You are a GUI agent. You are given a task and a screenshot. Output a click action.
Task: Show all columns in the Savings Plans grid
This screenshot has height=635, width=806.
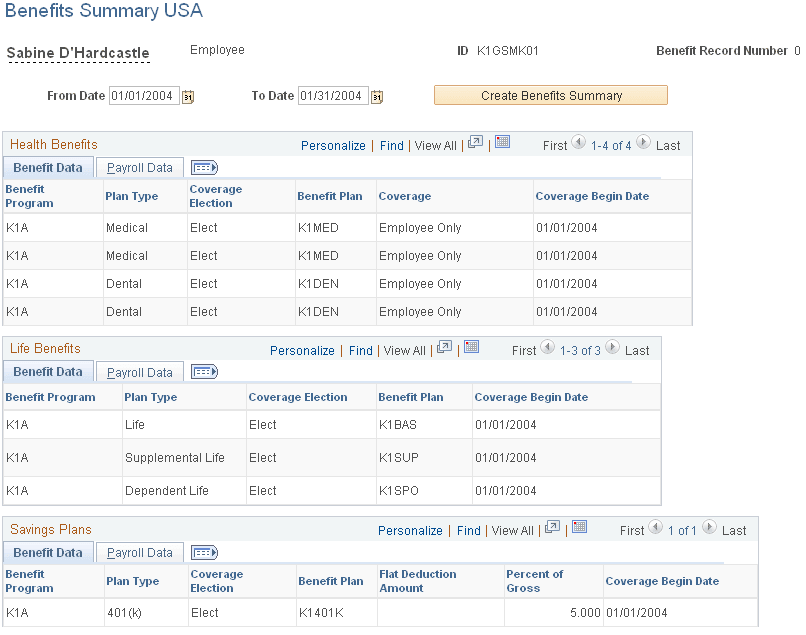(204, 552)
